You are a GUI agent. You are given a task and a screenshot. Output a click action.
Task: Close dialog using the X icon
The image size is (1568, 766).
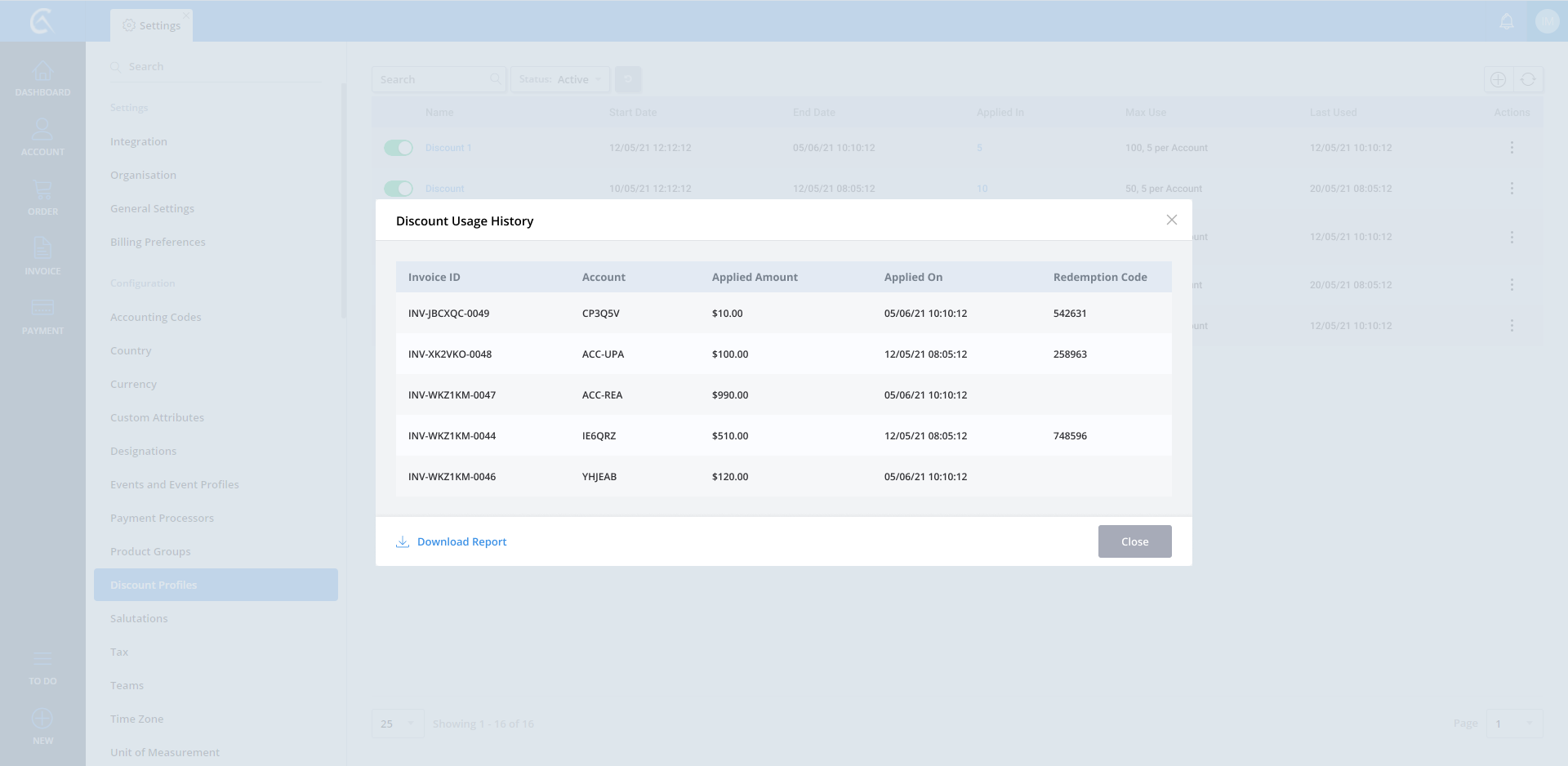point(1172,220)
